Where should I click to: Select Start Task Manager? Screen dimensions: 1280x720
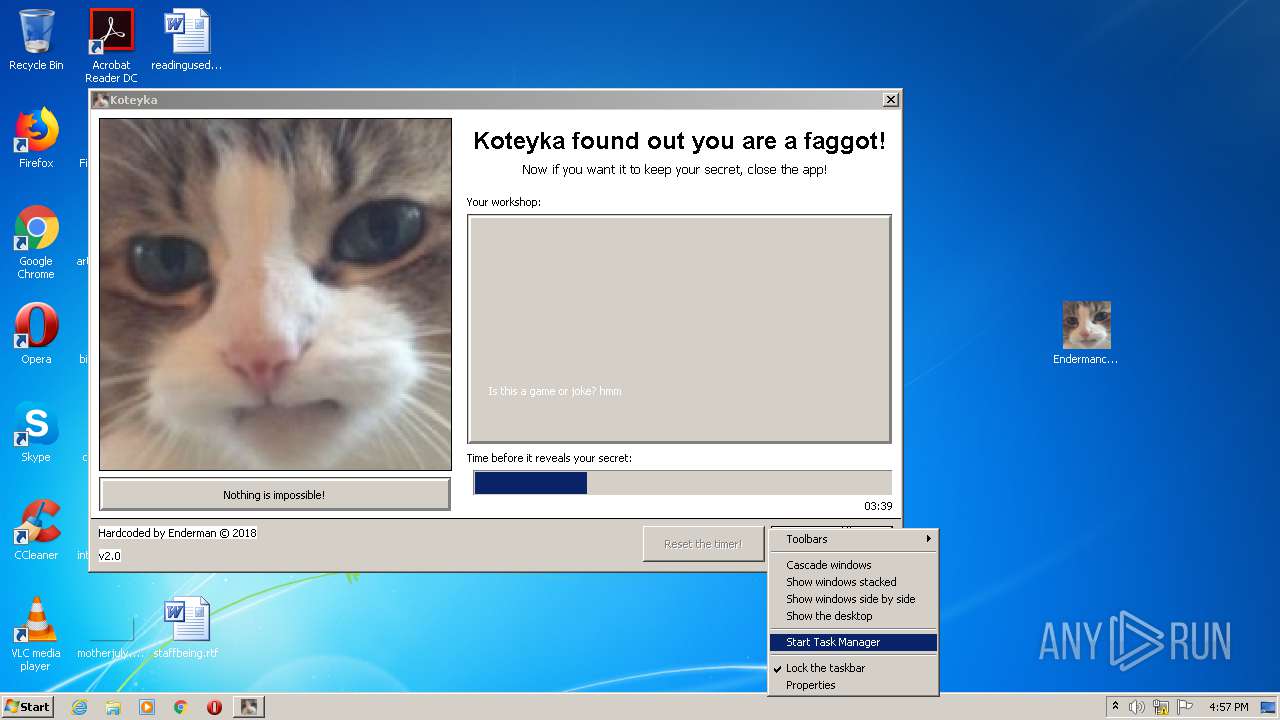point(853,642)
